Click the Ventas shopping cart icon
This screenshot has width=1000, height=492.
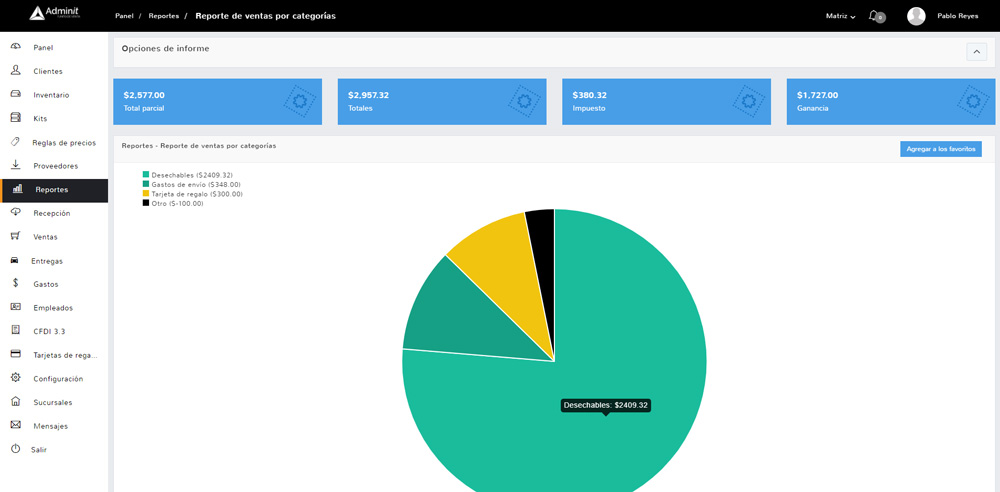coord(15,236)
